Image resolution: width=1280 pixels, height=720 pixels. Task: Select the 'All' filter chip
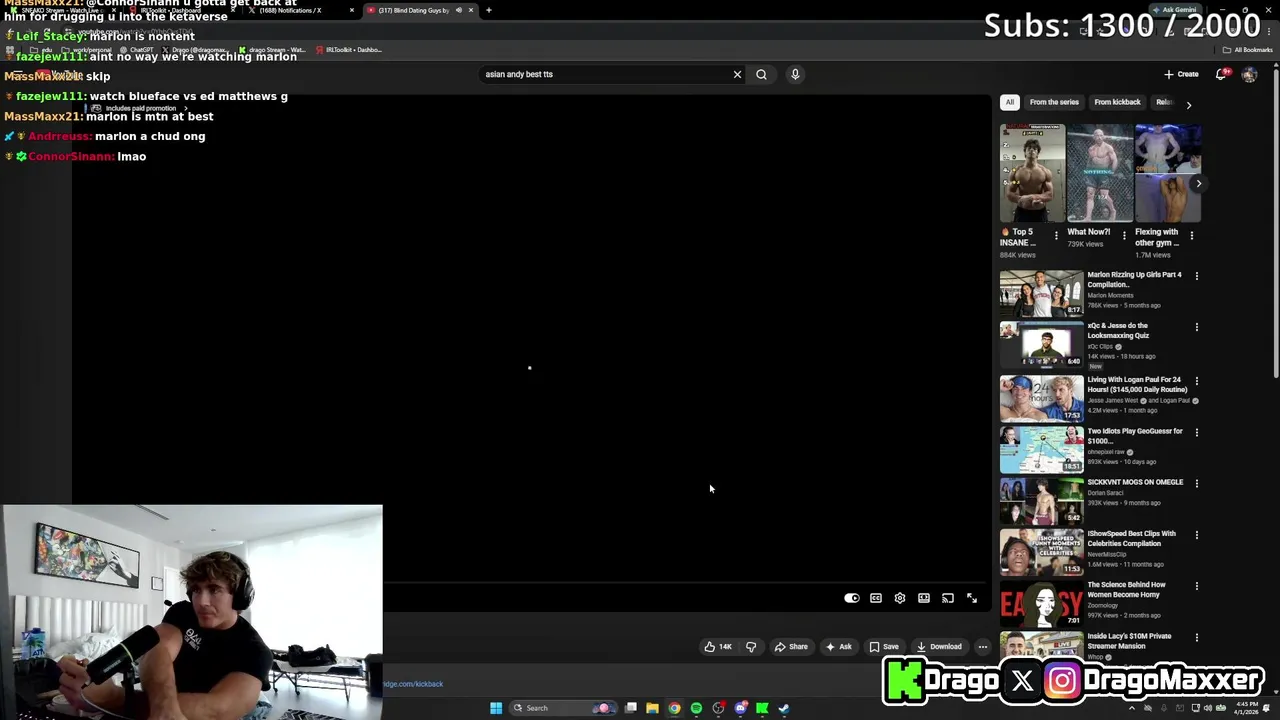click(x=1010, y=102)
